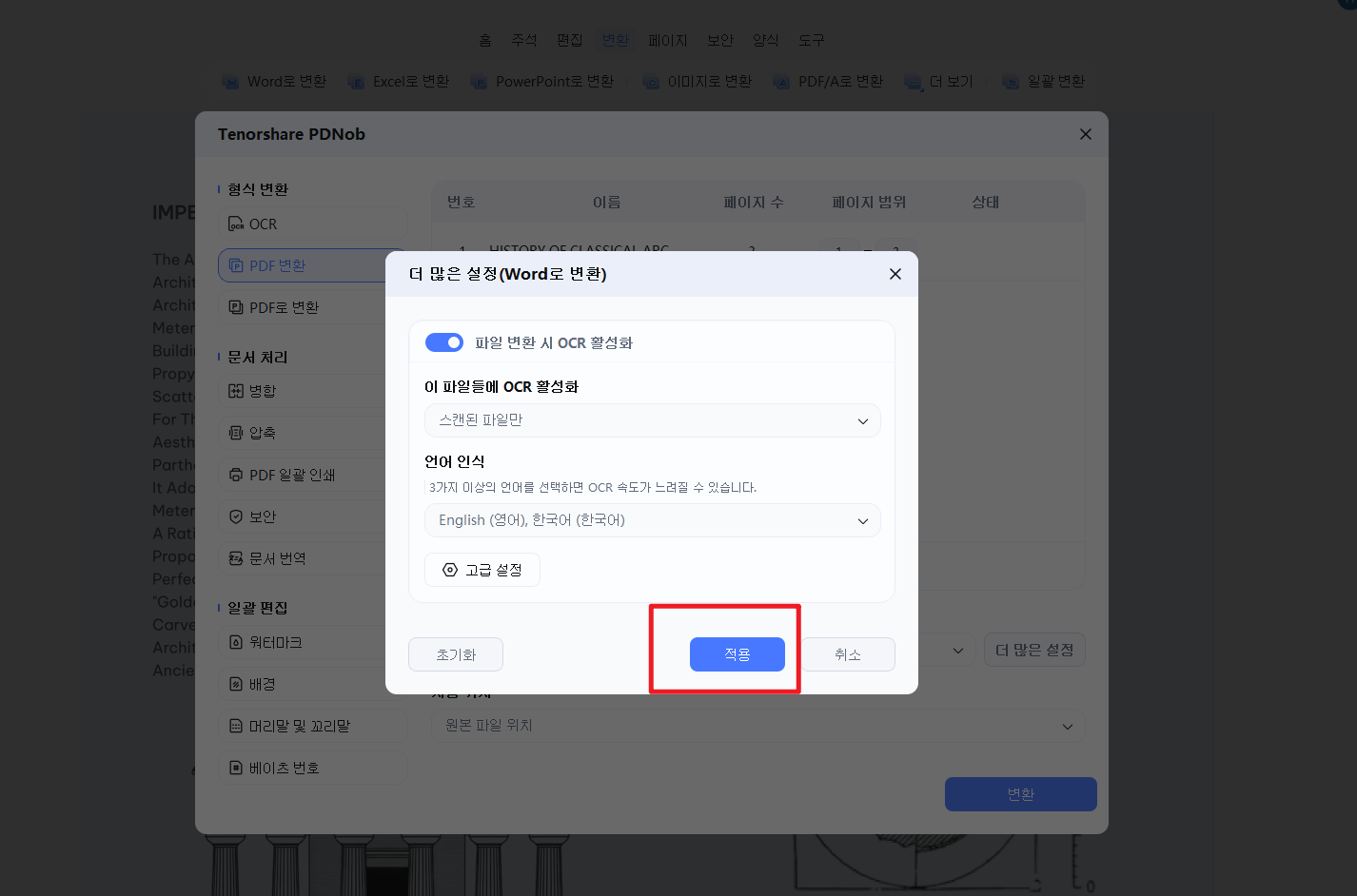Open the 병합 merge option

point(302,391)
